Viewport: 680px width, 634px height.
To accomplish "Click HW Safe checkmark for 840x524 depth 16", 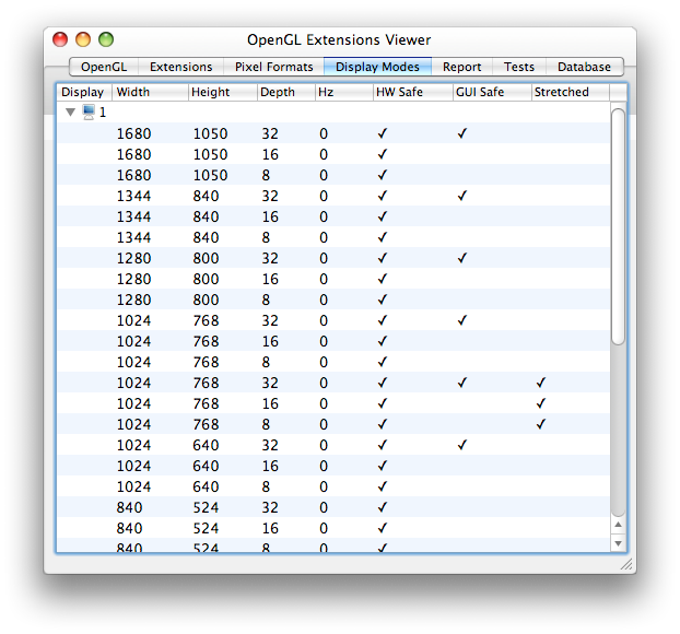I will click(382, 529).
